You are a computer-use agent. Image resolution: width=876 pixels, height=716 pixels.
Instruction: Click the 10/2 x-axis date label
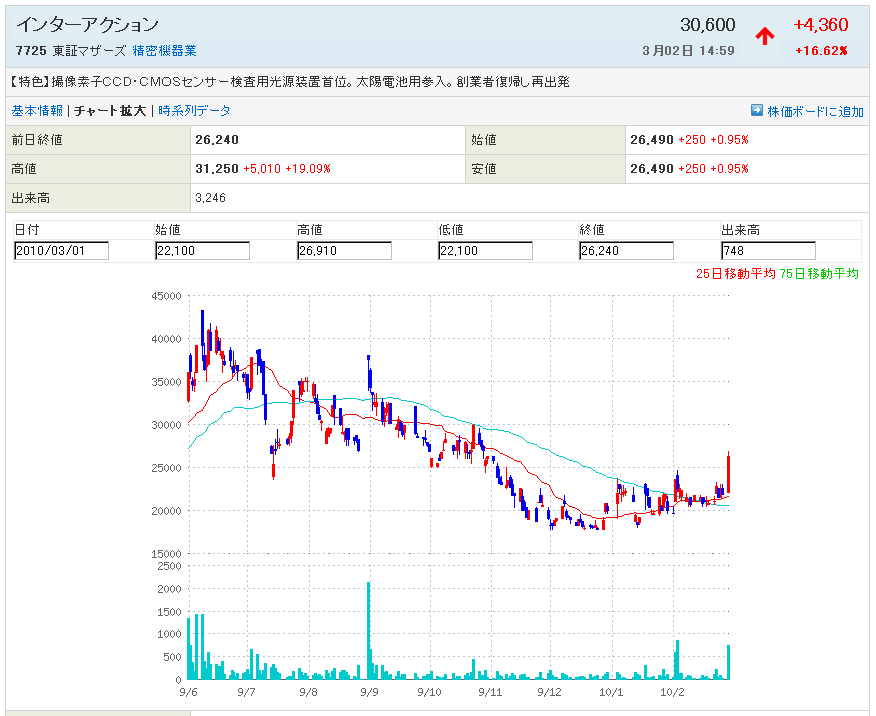pos(672,692)
